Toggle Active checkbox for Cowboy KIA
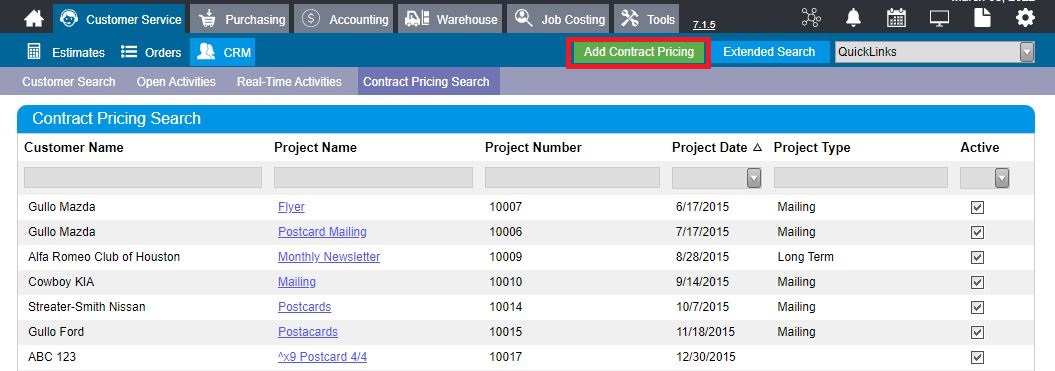 (x=978, y=282)
